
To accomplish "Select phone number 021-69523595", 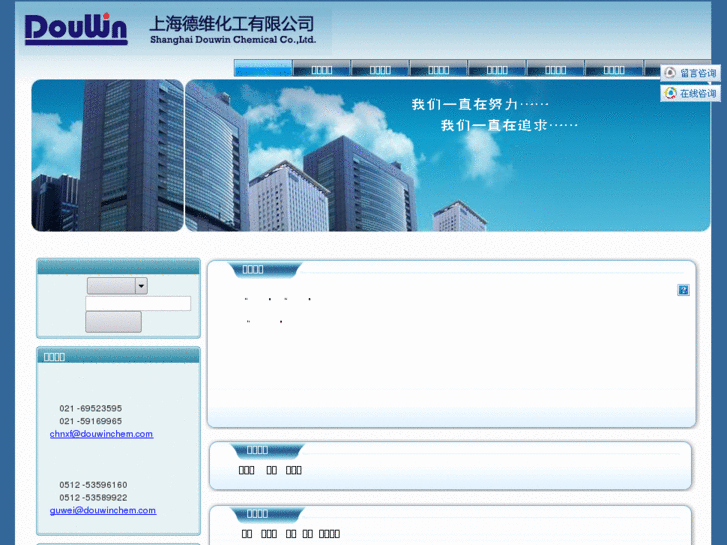I will click(90, 408).
